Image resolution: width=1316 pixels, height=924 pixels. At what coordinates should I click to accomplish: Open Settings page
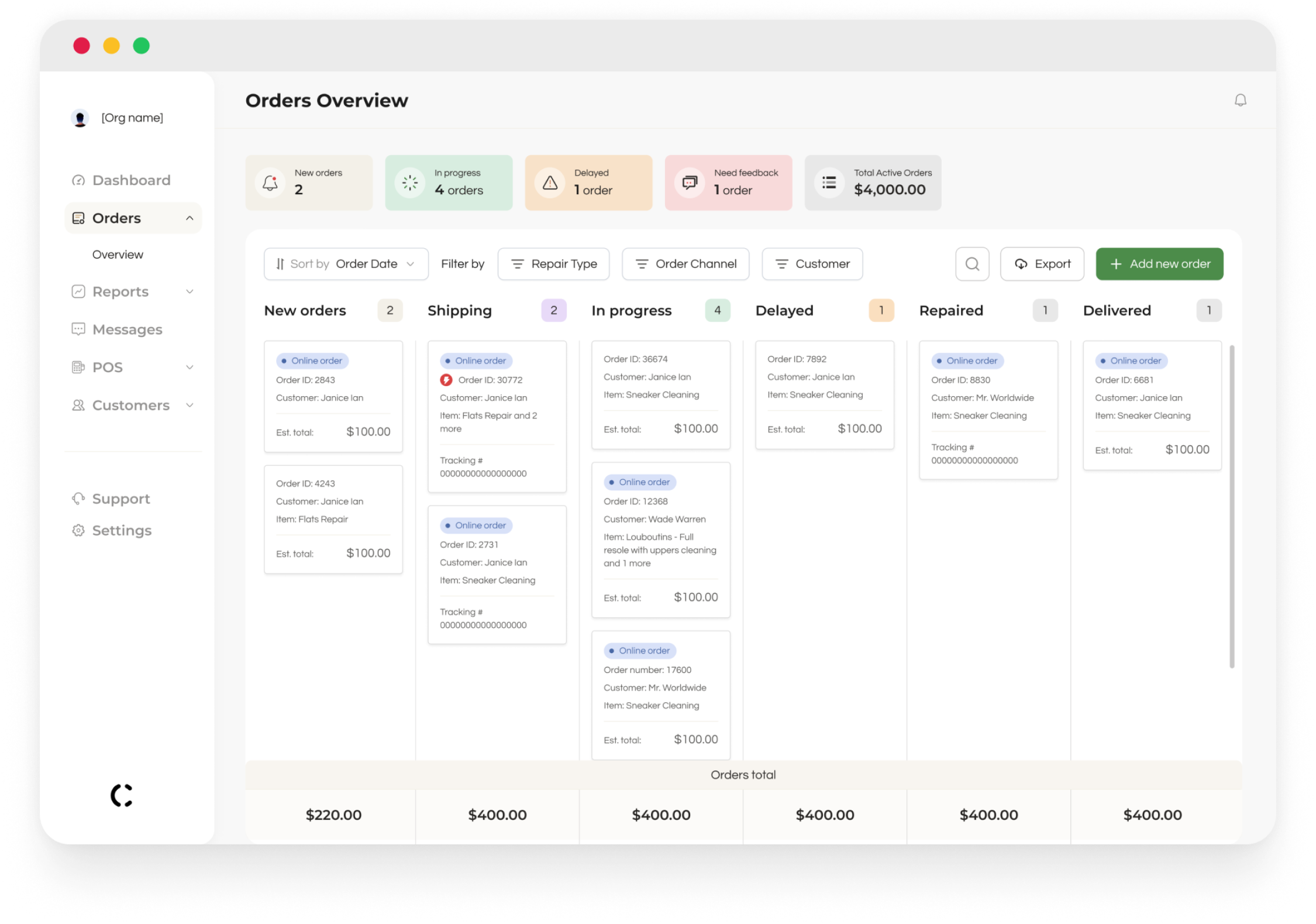pos(122,530)
